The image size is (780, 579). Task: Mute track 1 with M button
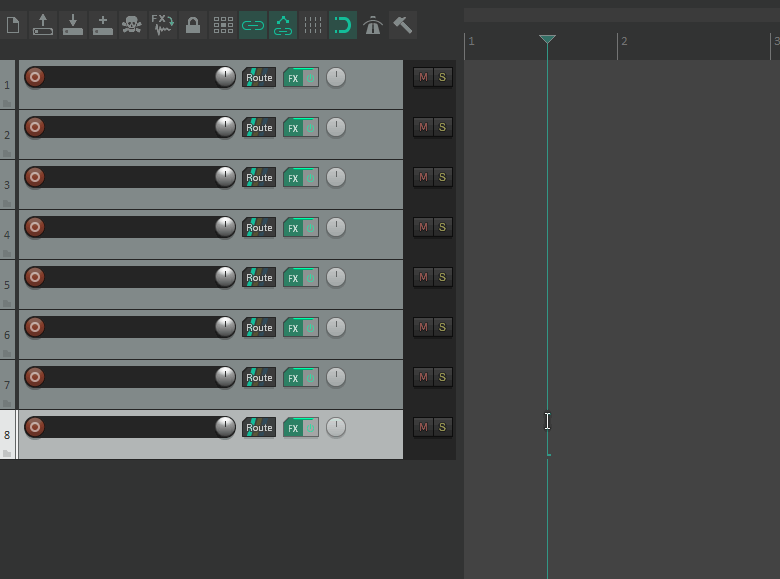click(x=423, y=77)
